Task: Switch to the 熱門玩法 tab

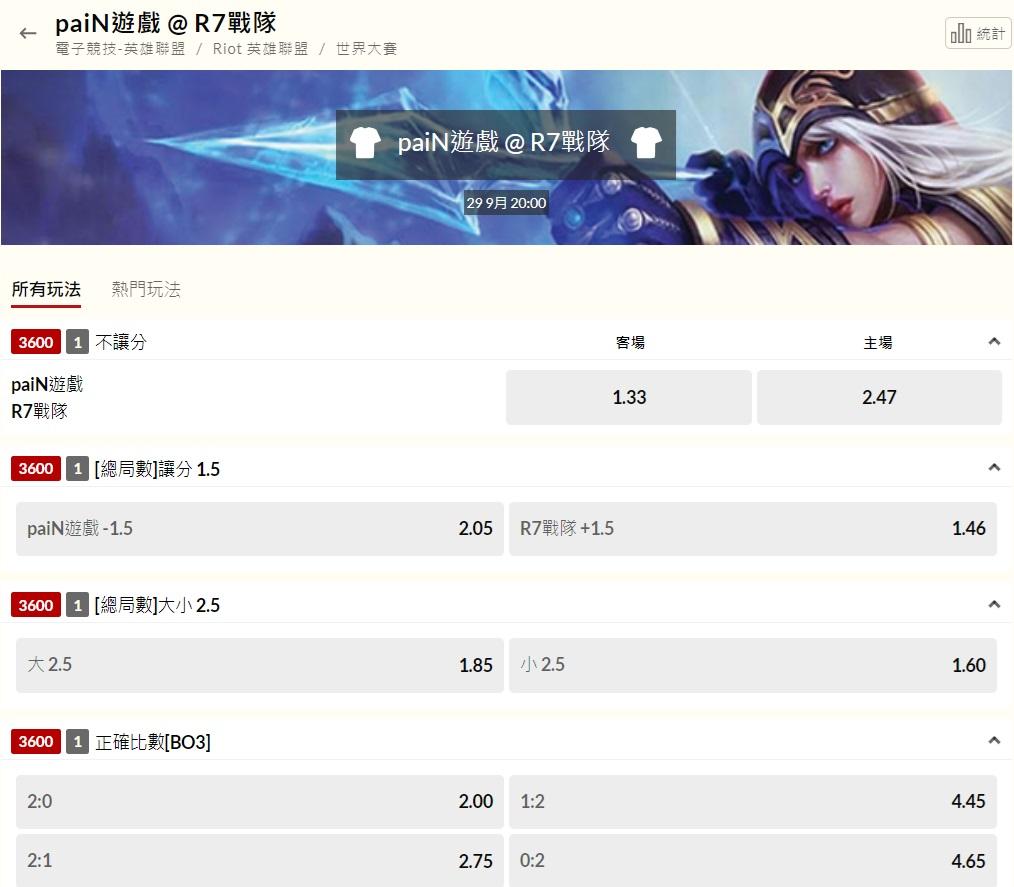Action: [x=146, y=289]
